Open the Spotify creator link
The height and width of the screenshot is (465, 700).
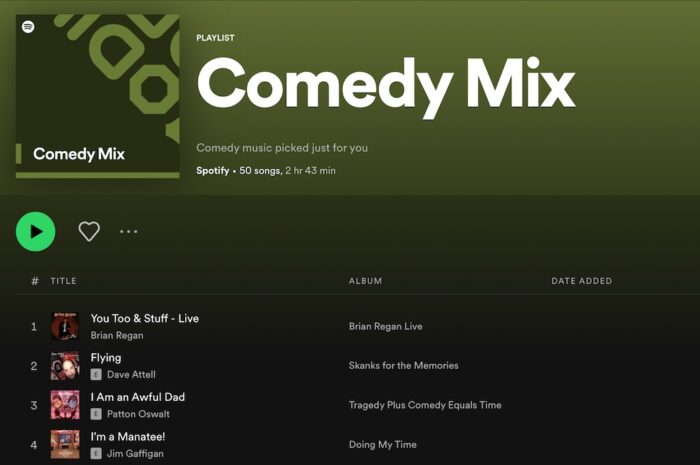212,170
